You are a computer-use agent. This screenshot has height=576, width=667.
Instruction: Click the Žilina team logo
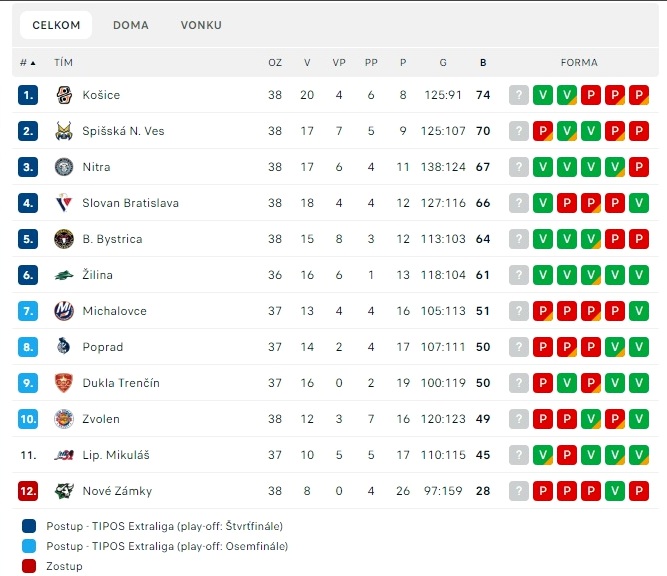64,275
